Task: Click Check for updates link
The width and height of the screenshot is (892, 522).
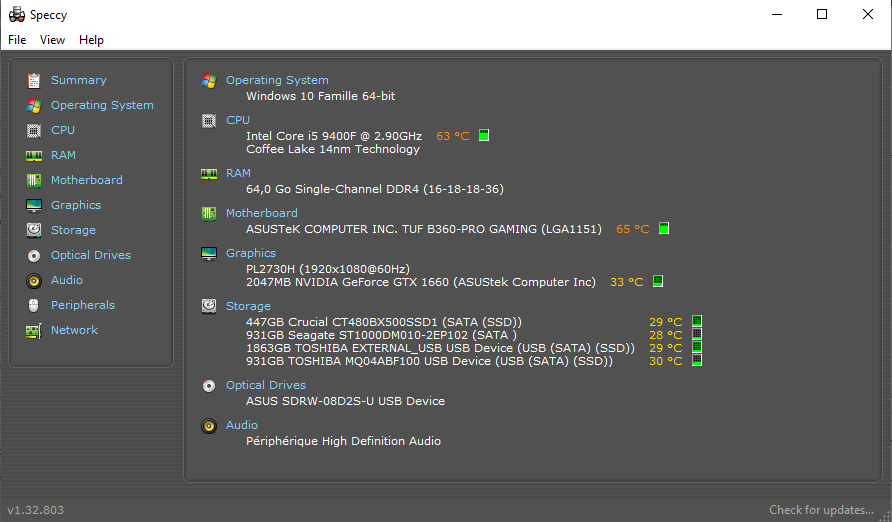Action: click(821, 509)
